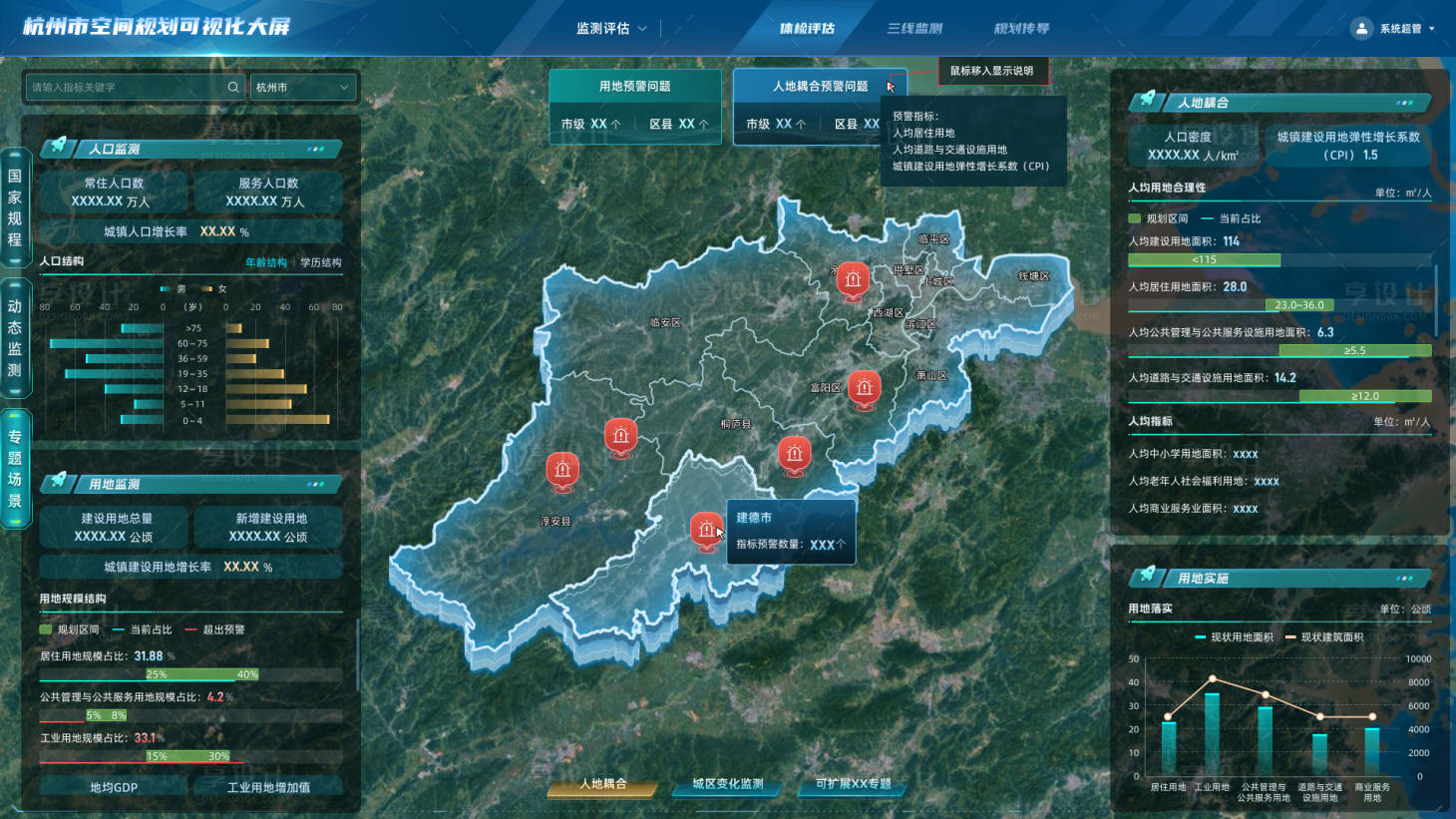The image size is (1456, 819).
Task: Click the 系统超管 user avatar icon
Action: (1361, 28)
